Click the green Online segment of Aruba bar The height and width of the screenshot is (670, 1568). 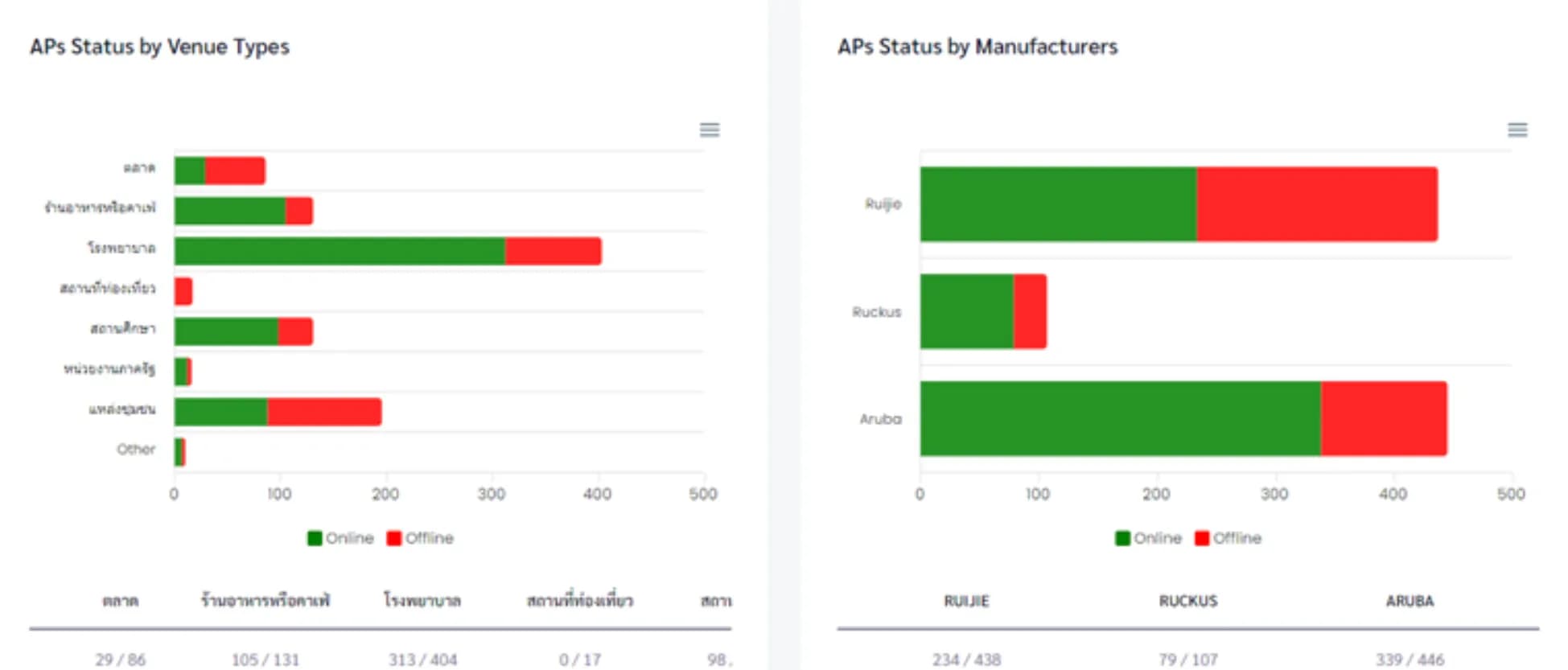(1120, 418)
